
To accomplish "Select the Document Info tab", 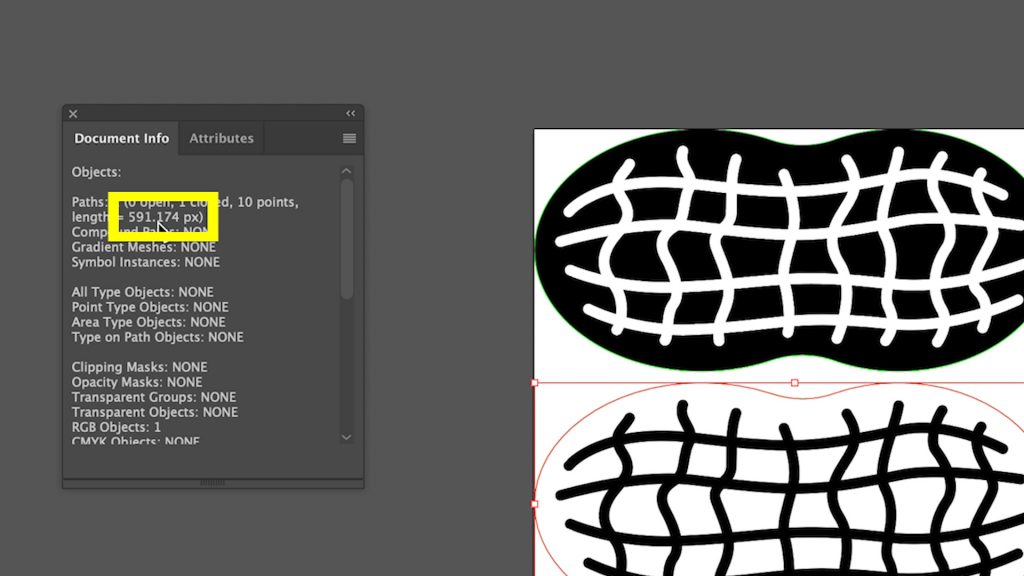I will [121, 138].
